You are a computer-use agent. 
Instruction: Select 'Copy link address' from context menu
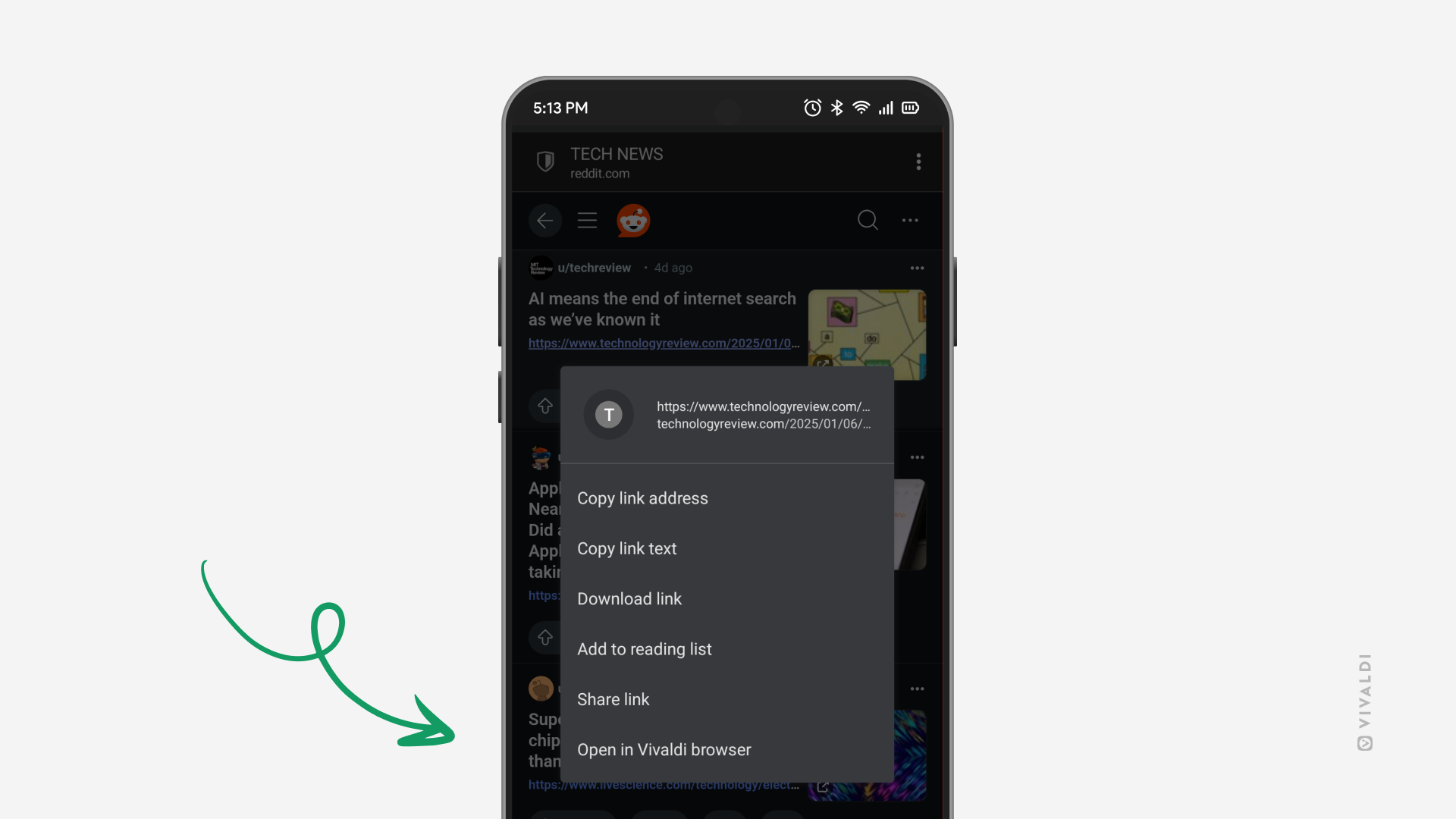point(642,498)
